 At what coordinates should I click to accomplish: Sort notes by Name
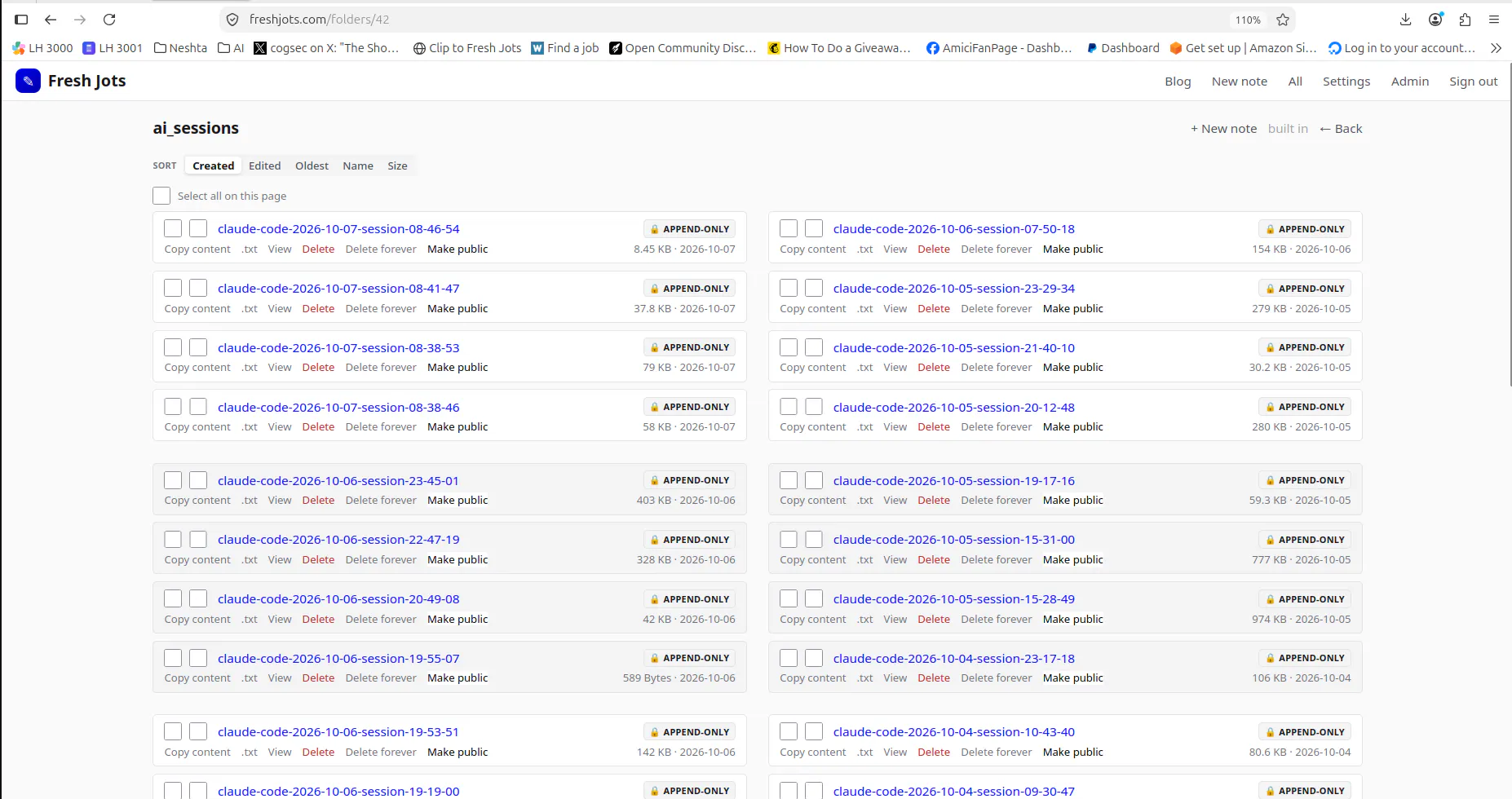point(358,166)
